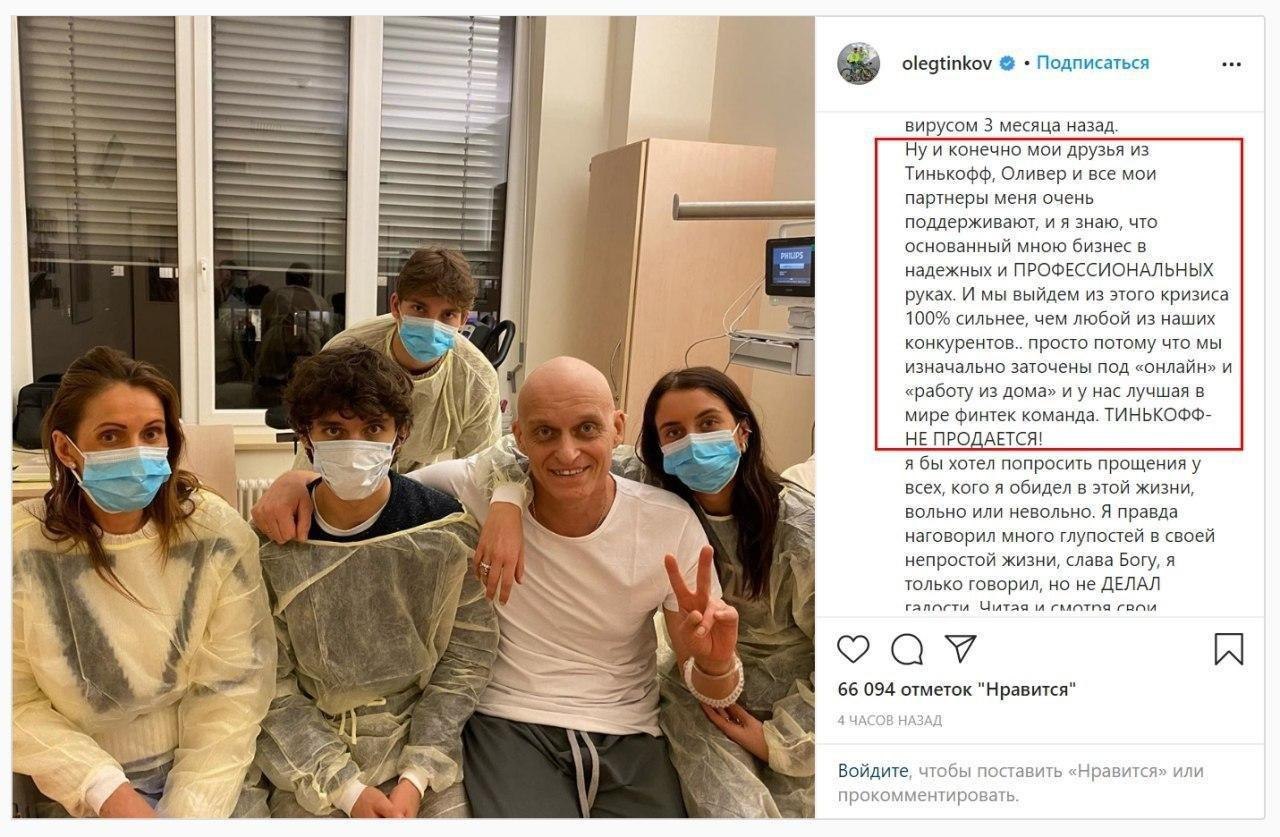
Task: View the 66 094 likes count
Action: [x=956, y=690]
